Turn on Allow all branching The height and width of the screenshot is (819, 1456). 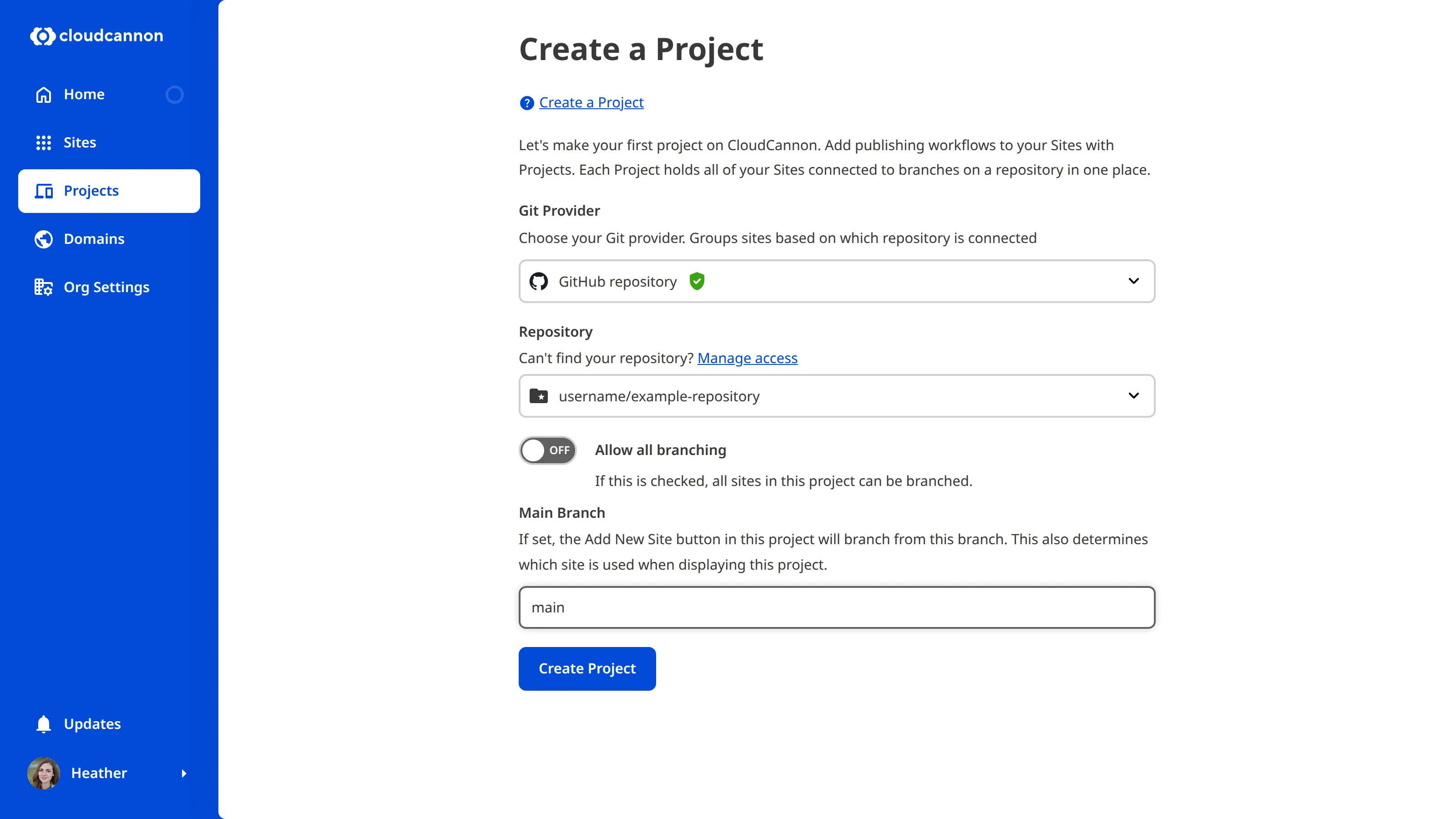point(547,450)
